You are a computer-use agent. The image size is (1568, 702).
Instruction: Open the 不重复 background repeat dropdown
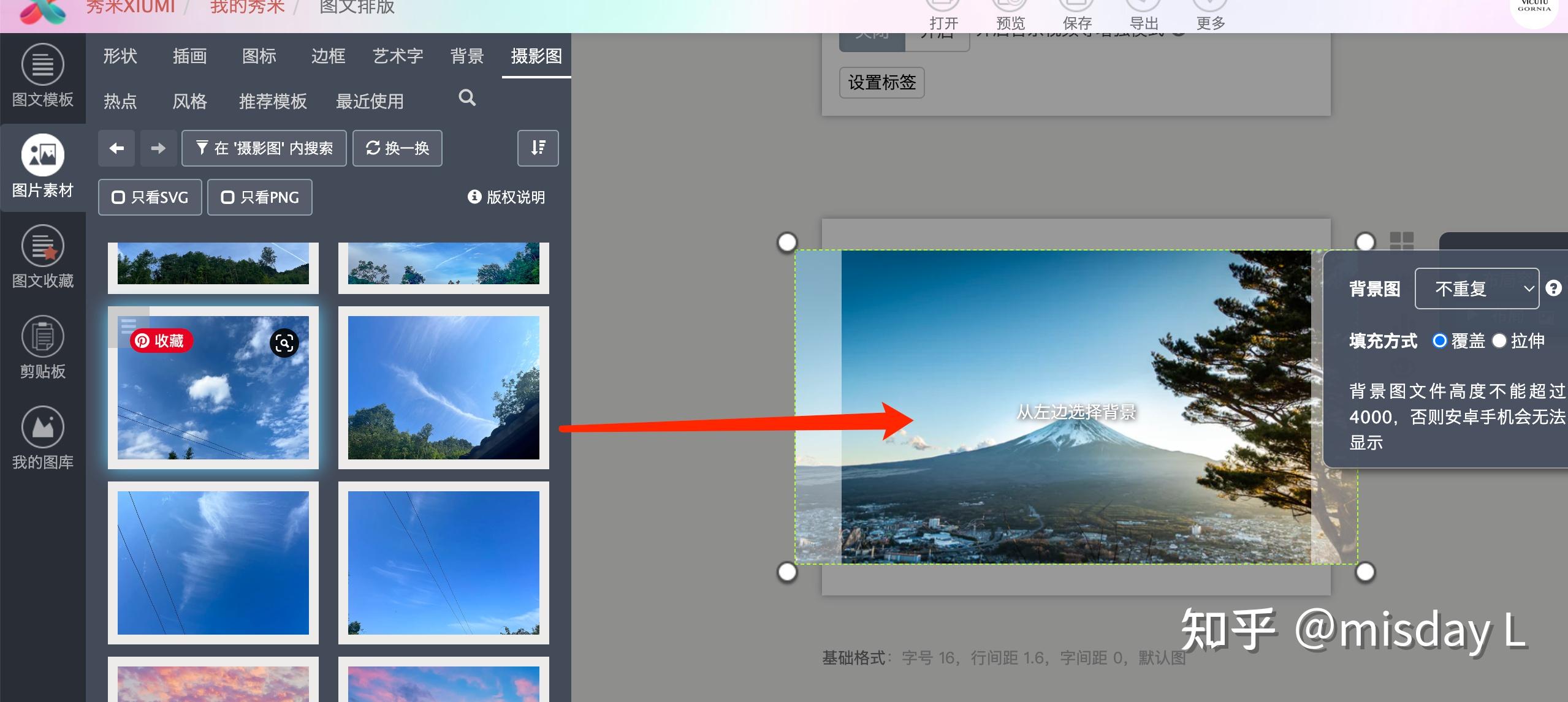tap(1477, 289)
